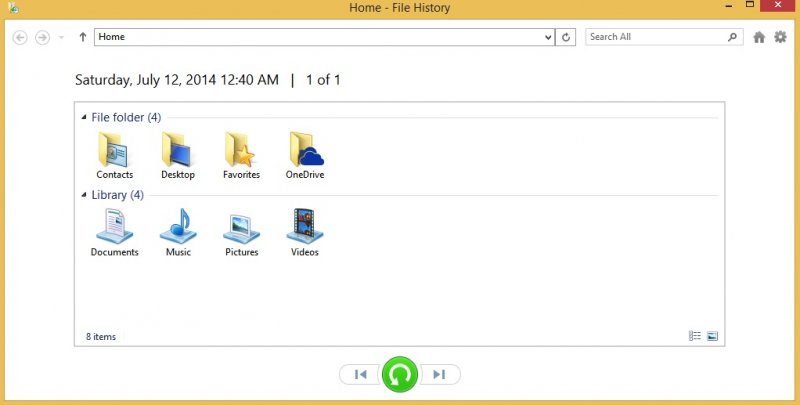Image resolution: width=800 pixels, height=405 pixels.
Task: Switch to details view
Action: pyautogui.click(x=694, y=336)
